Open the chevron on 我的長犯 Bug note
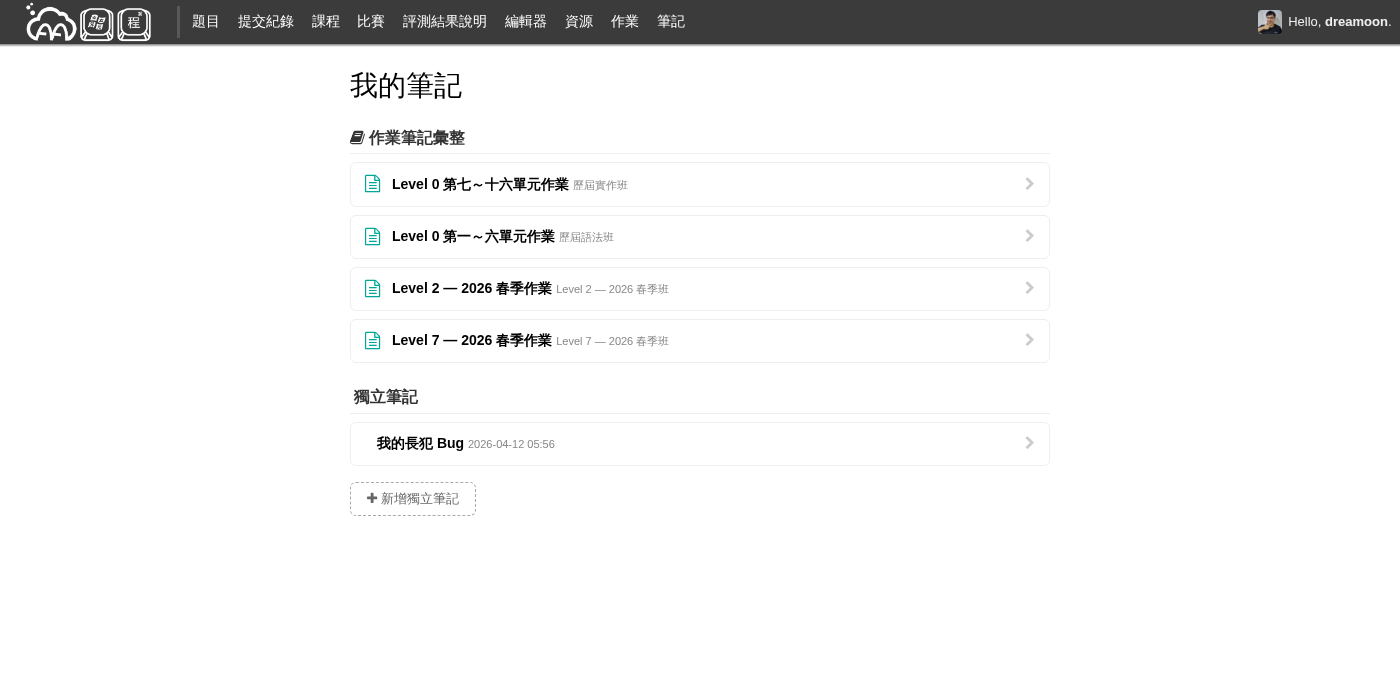 click(x=1029, y=443)
